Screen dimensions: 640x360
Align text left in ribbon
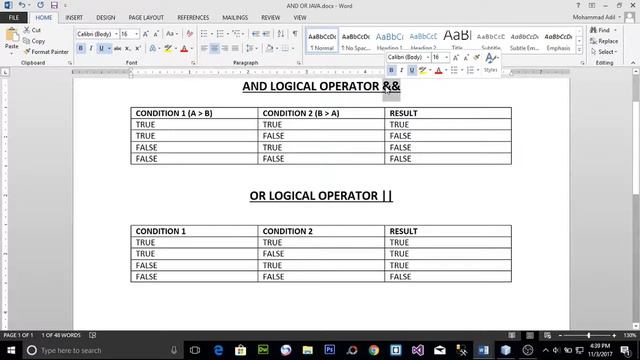(204, 49)
